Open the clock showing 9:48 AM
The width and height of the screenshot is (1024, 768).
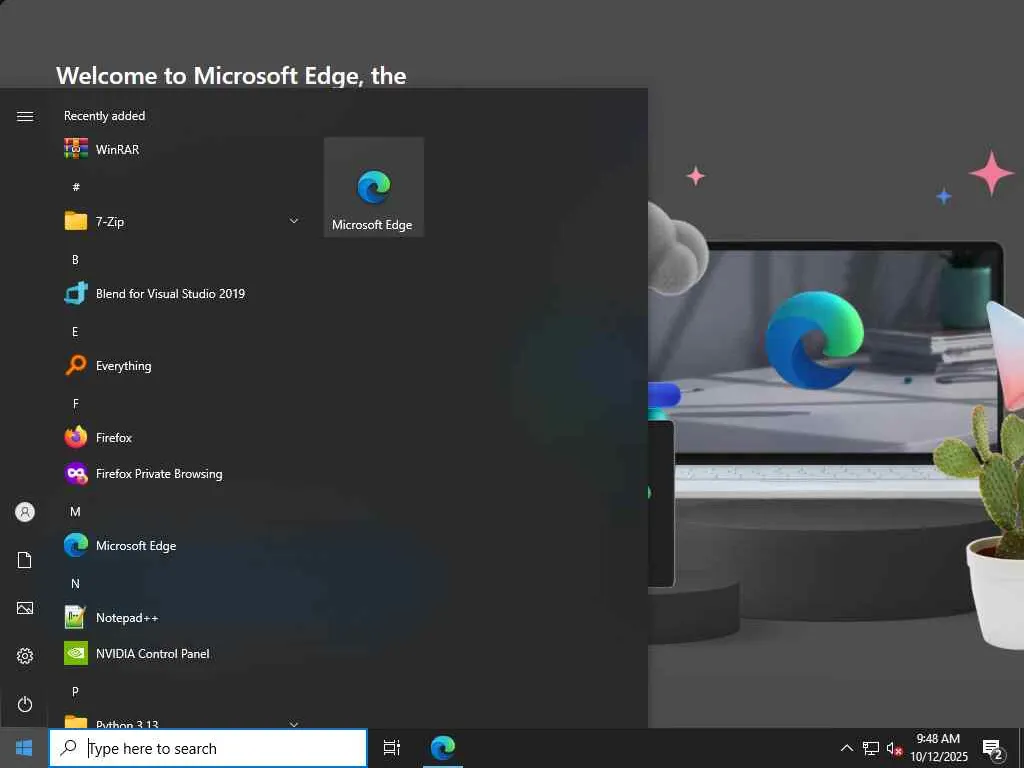[x=938, y=748]
